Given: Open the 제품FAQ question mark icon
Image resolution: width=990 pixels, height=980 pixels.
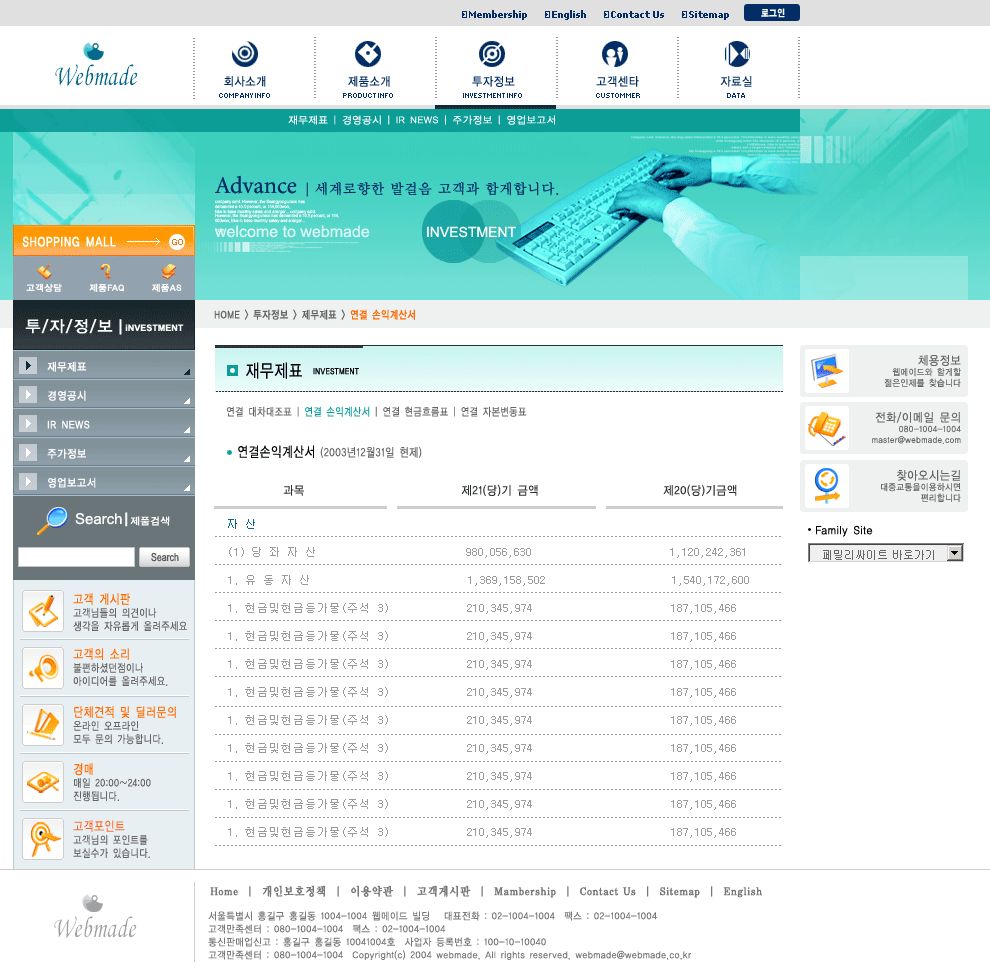Looking at the screenshot, I should [106, 272].
